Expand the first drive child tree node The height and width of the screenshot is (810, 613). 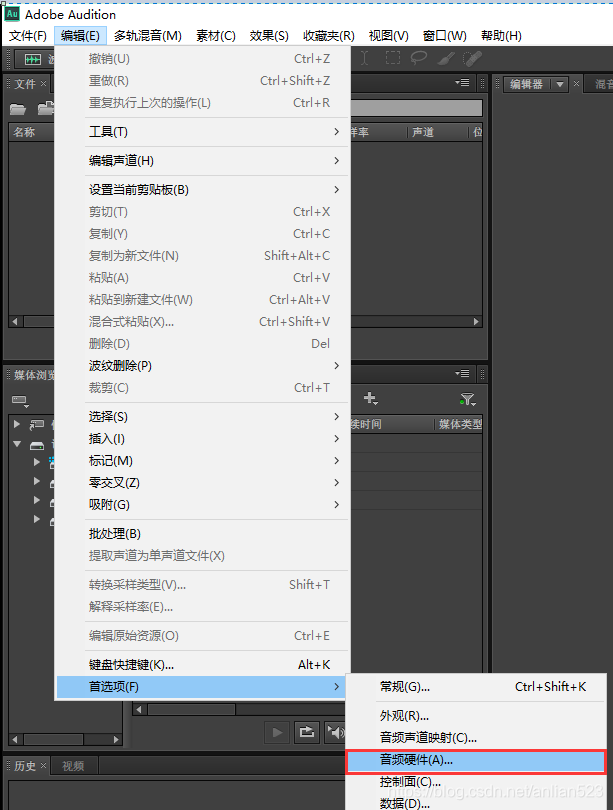pos(37,462)
